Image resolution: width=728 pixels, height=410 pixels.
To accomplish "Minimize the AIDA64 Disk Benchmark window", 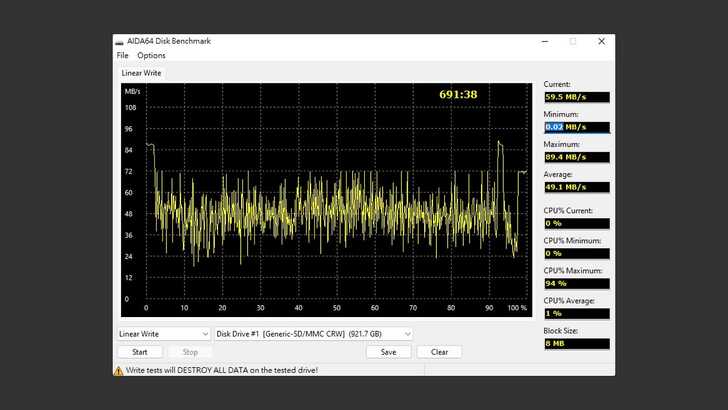I will [544, 41].
